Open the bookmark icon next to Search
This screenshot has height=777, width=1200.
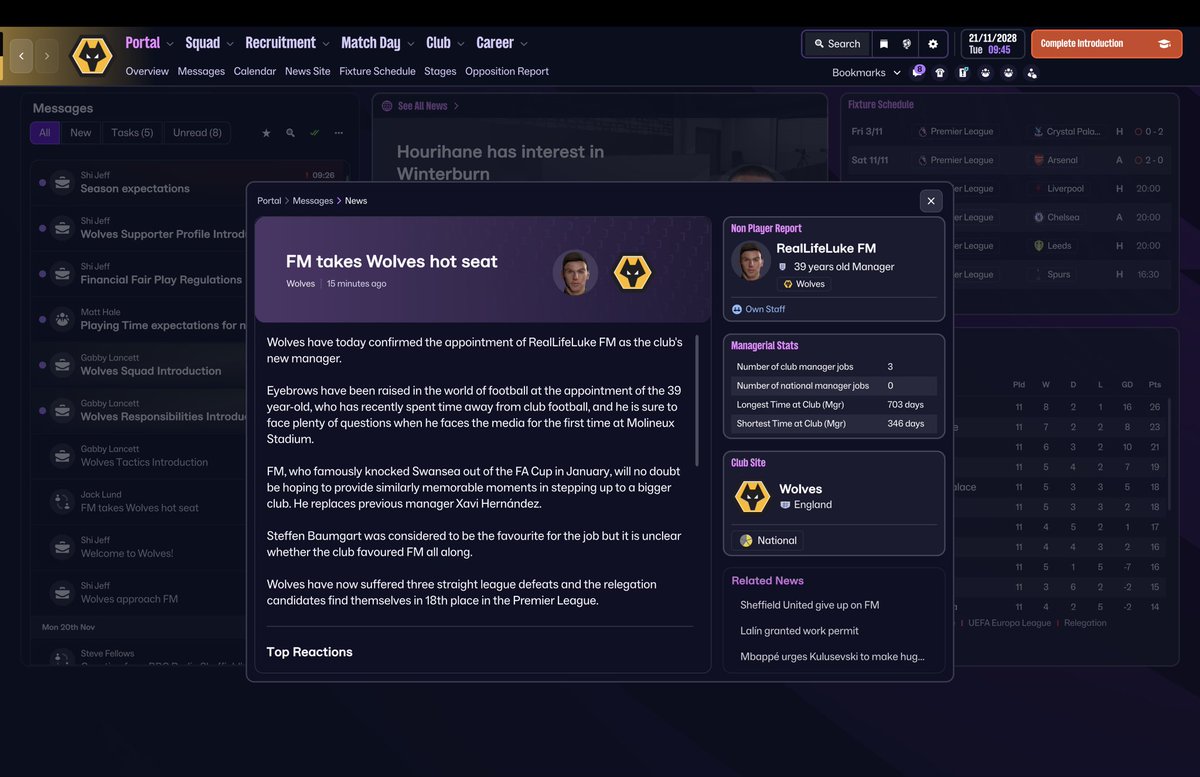[x=883, y=44]
